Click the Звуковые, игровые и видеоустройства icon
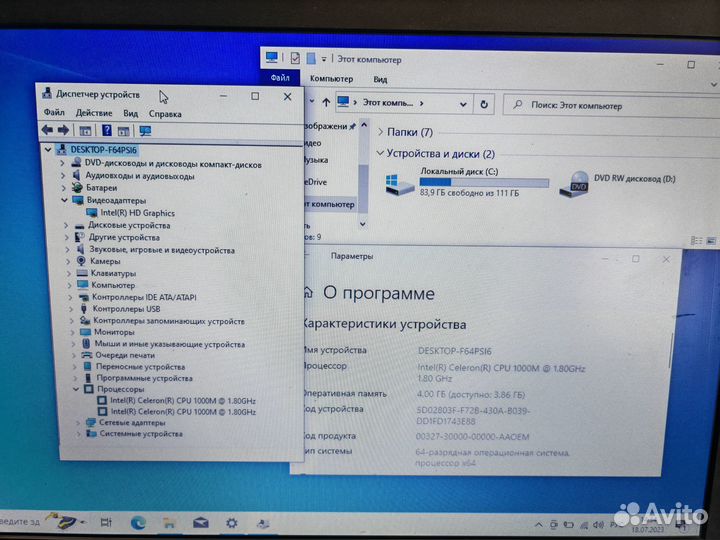Viewport: 720px width, 540px height. (x=81, y=249)
